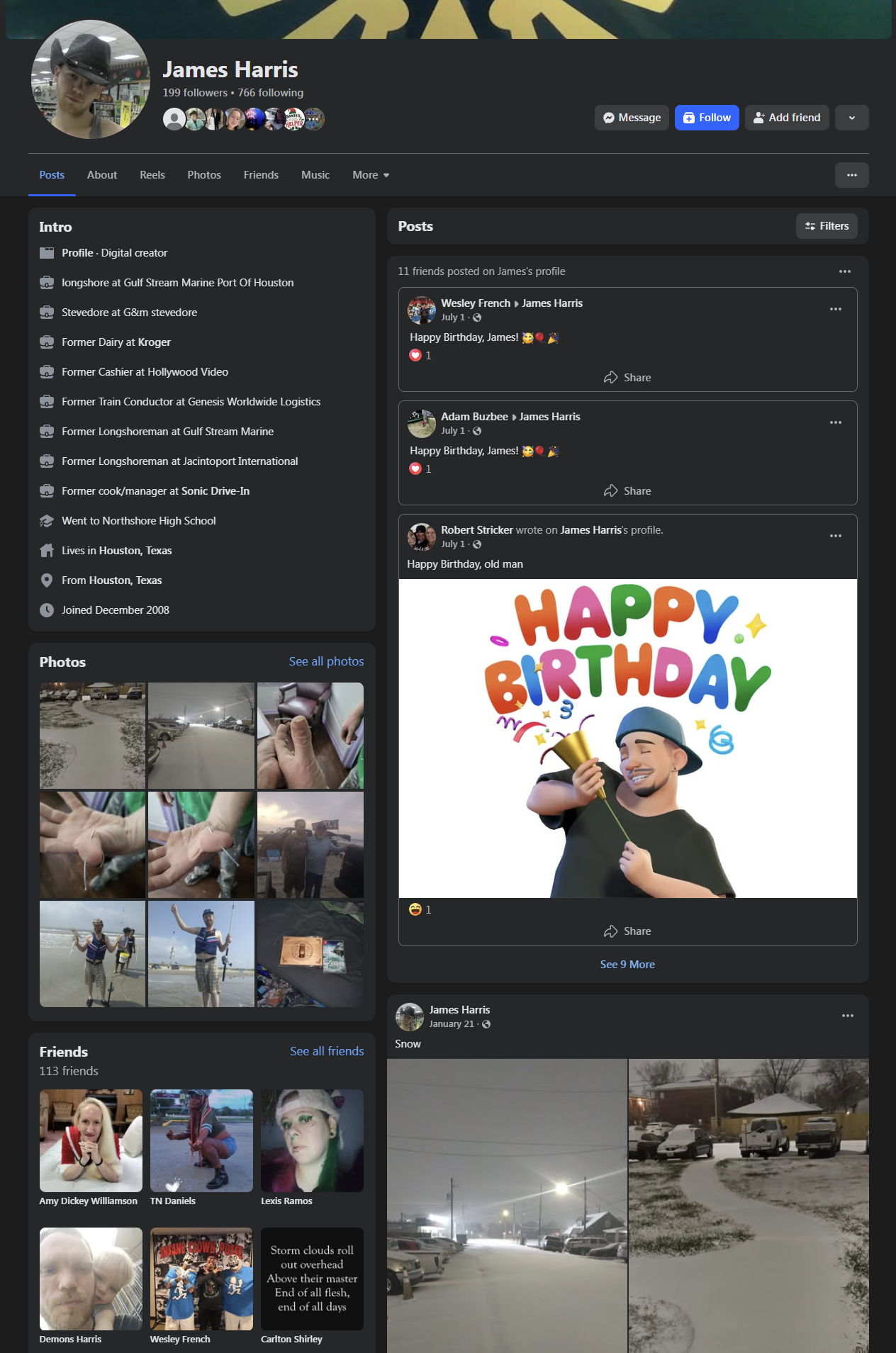Open the Happy Birthday avatar image

(627, 739)
